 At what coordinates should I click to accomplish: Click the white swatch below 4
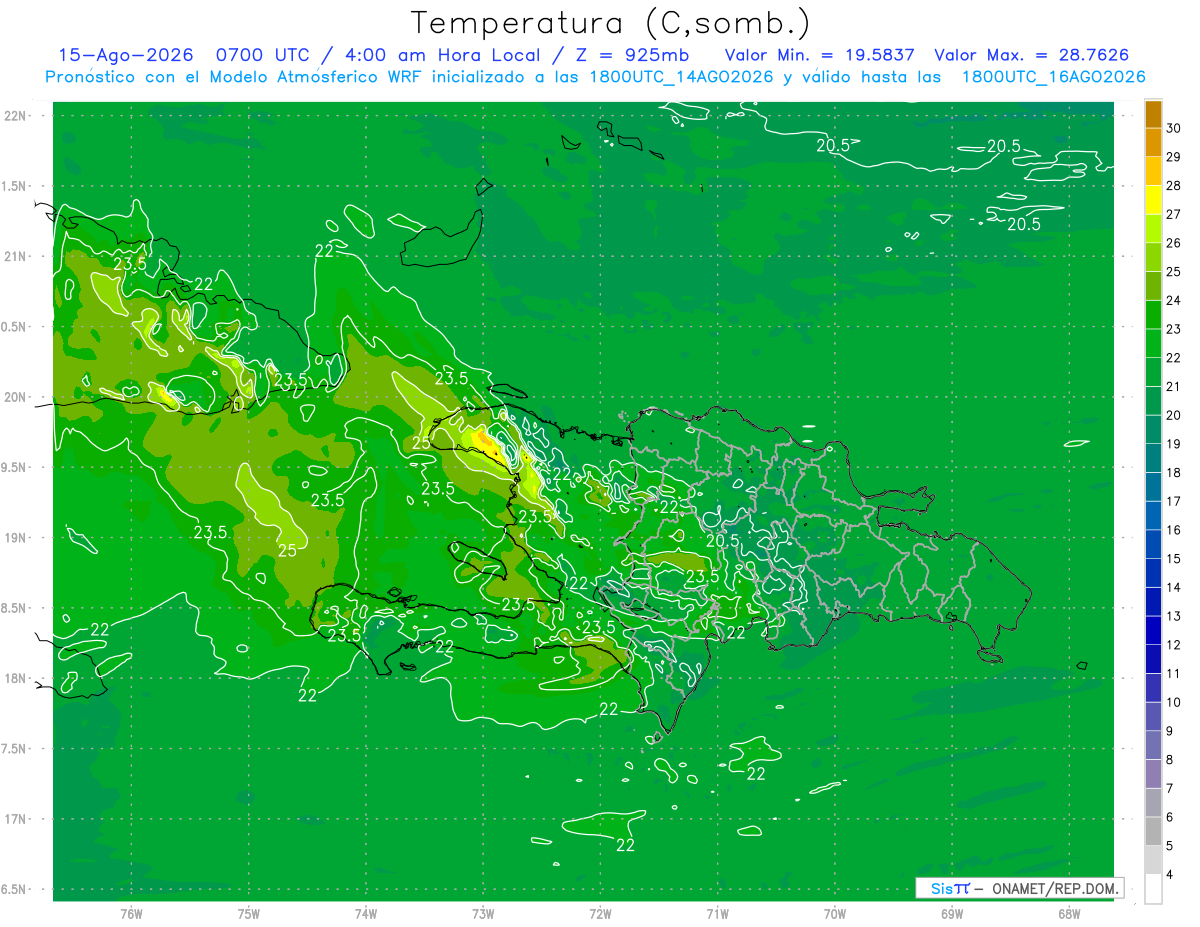(1153, 889)
